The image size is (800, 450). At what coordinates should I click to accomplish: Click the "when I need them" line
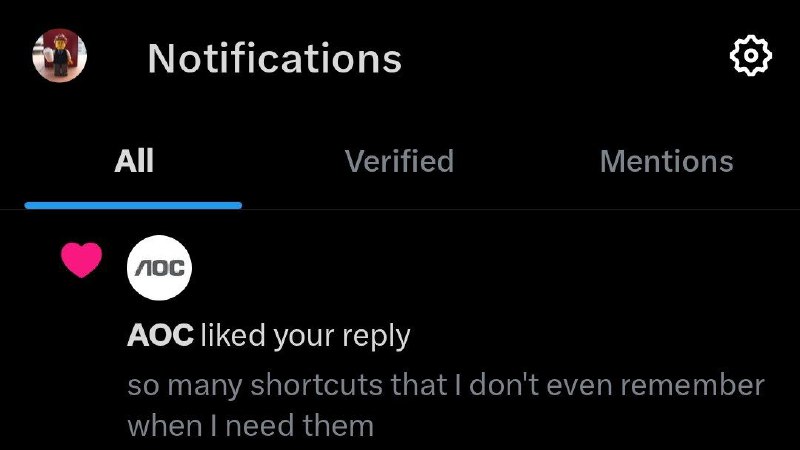(x=250, y=425)
